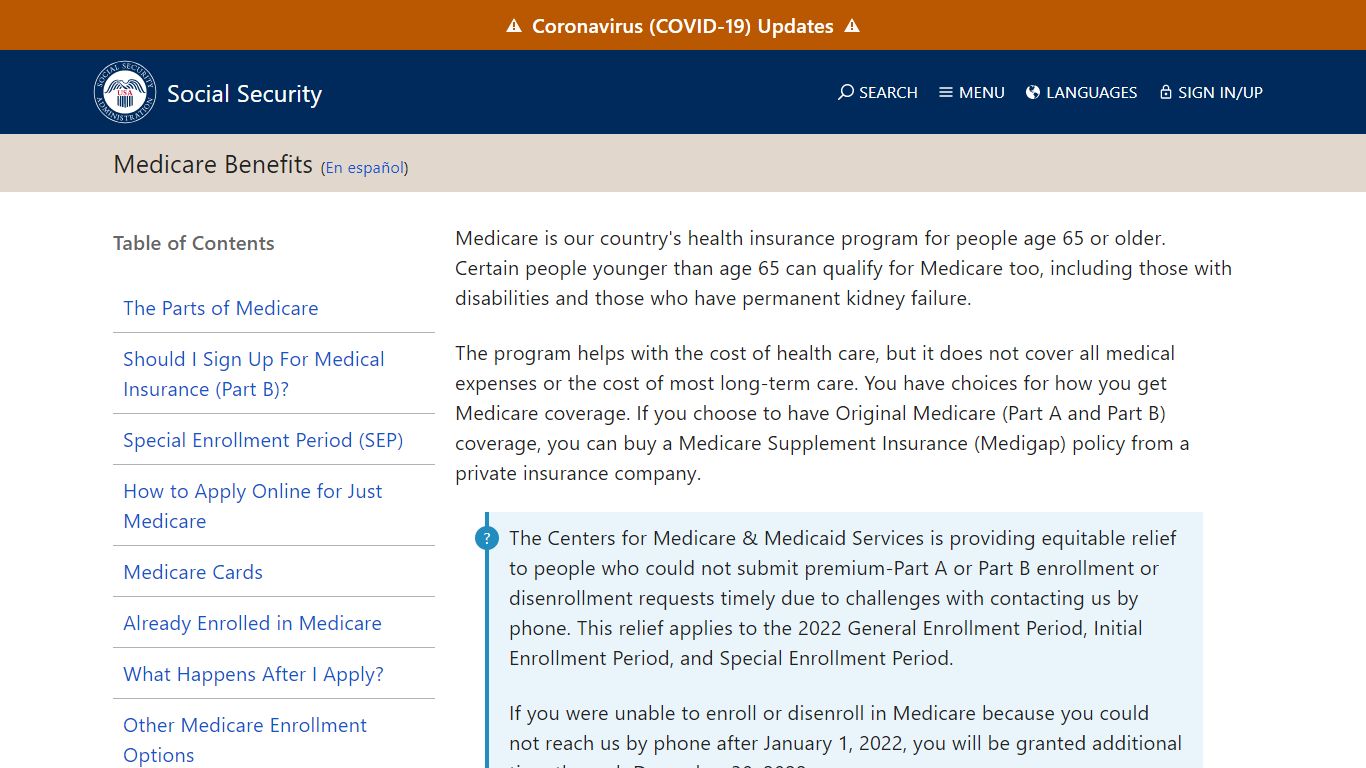Image resolution: width=1366 pixels, height=768 pixels.
Task: Click the hamburger menu icon
Action: [946, 92]
